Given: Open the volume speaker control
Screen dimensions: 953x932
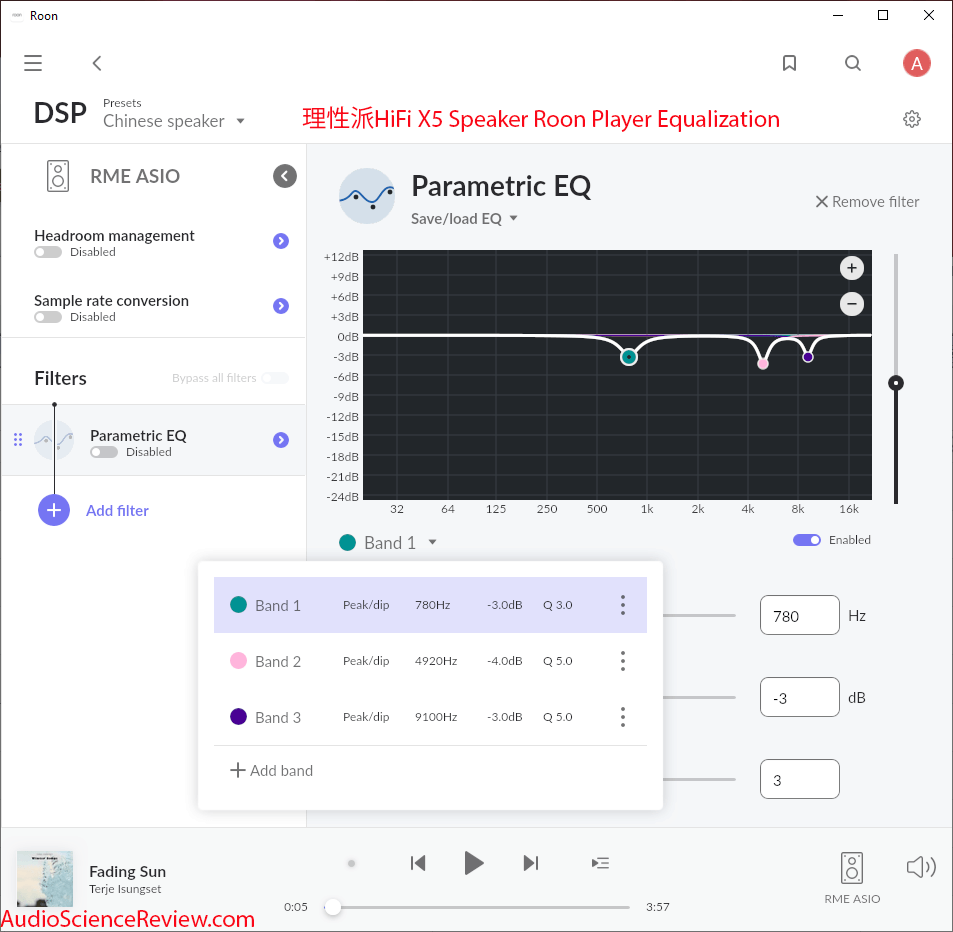Looking at the screenshot, I should click(921, 867).
